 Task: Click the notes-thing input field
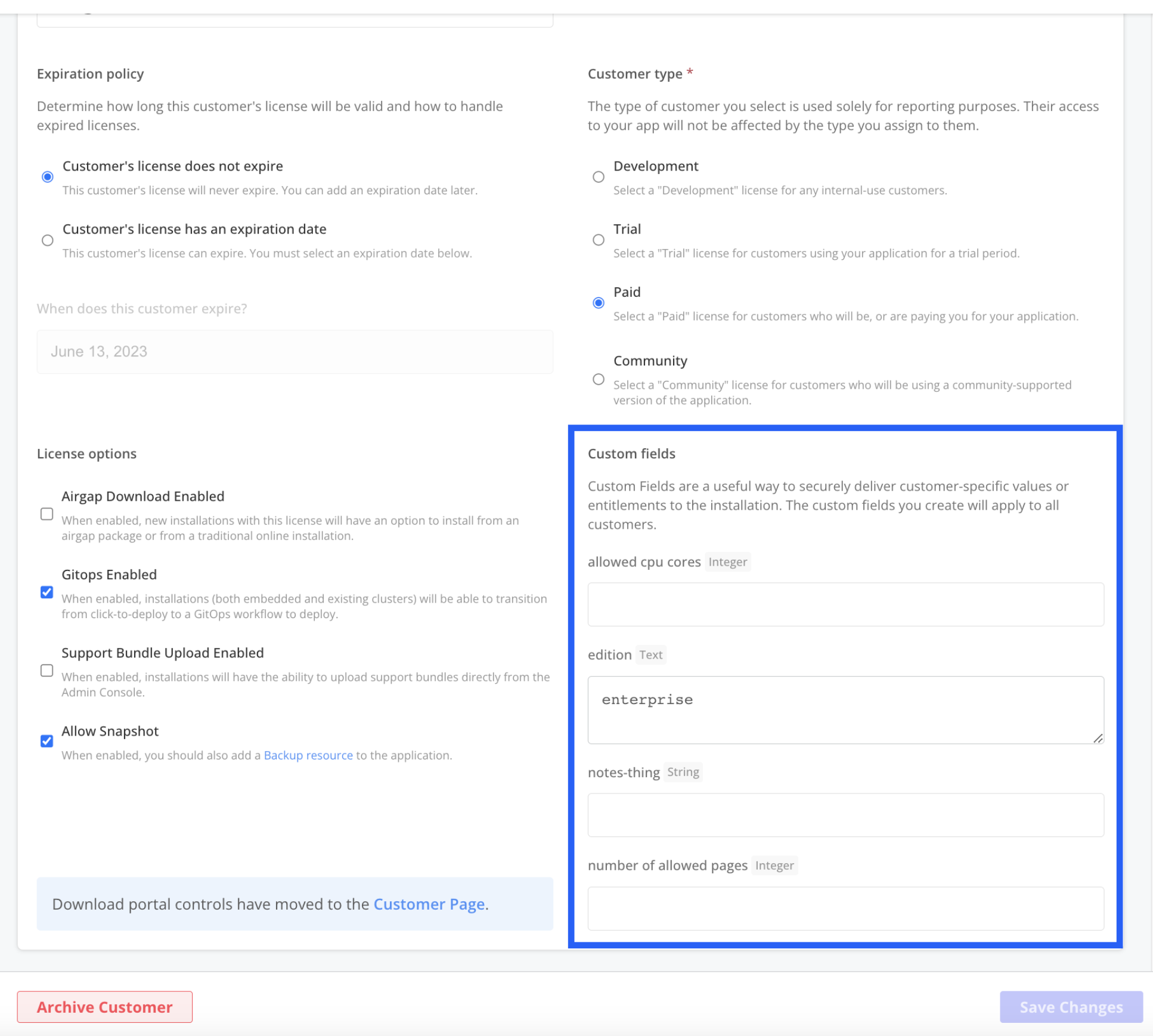tap(845, 815)
